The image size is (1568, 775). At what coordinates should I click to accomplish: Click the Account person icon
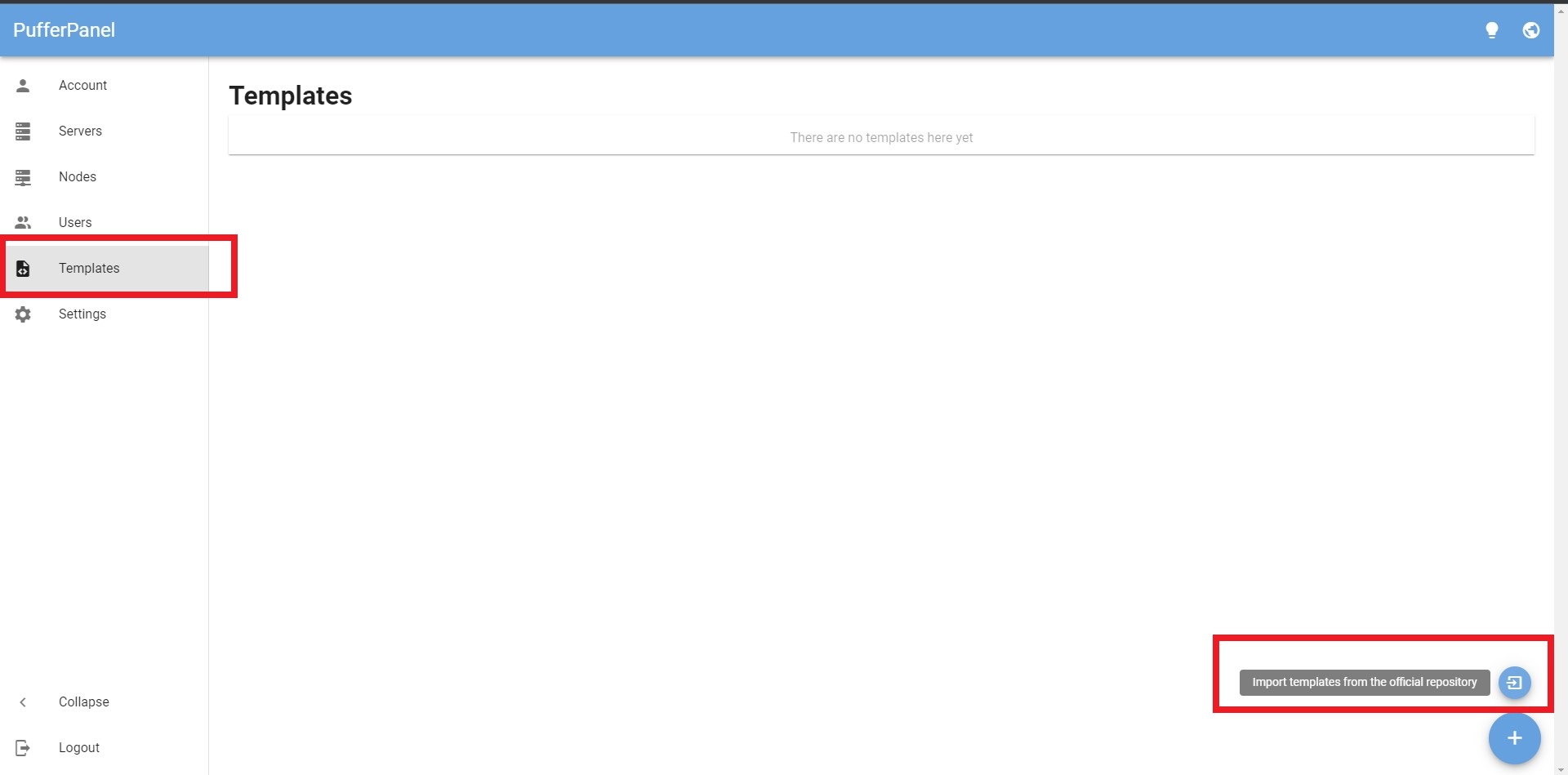pos(23,85)
